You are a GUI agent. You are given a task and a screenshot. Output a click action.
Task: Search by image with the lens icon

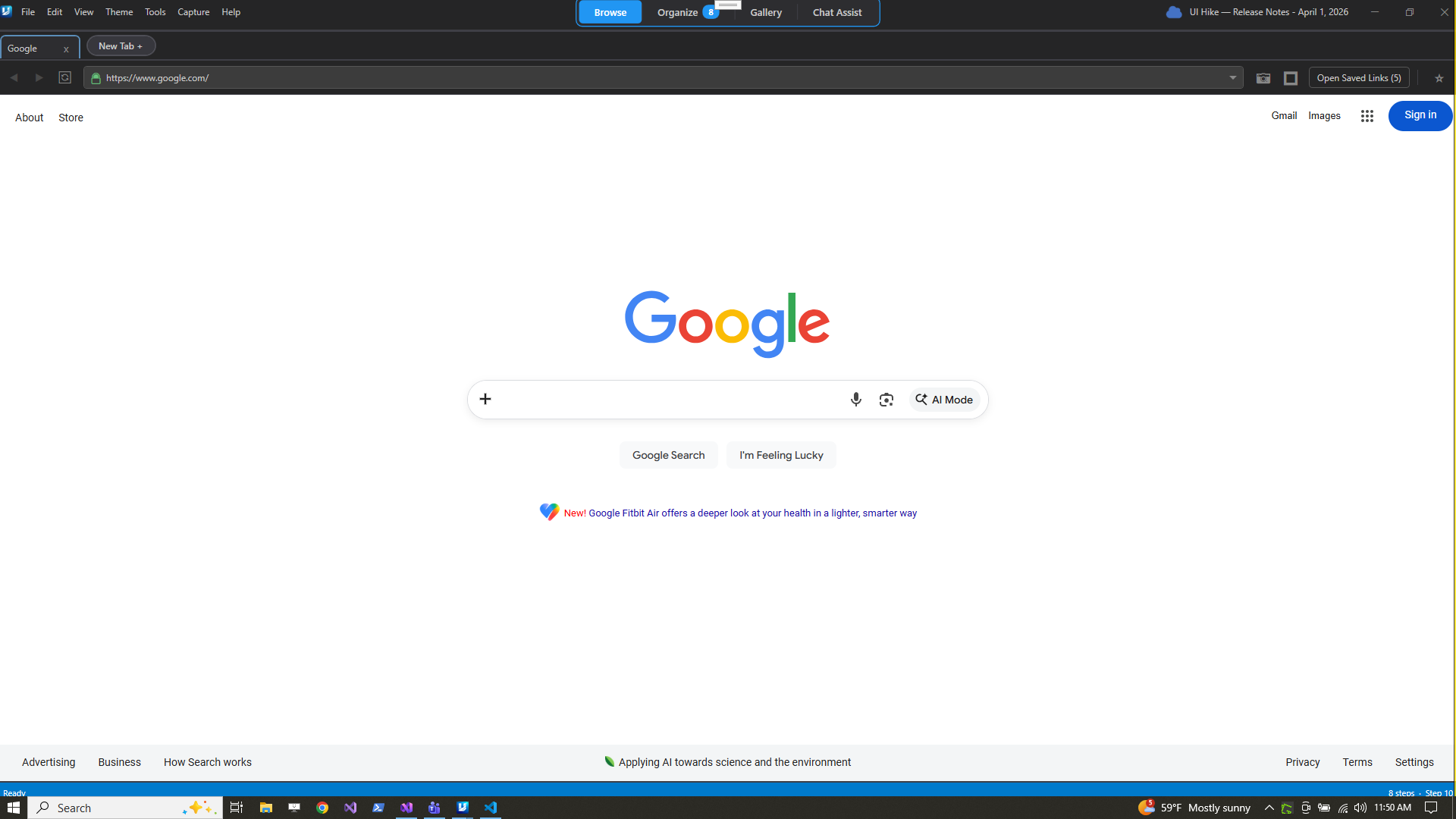click(886, 400)
